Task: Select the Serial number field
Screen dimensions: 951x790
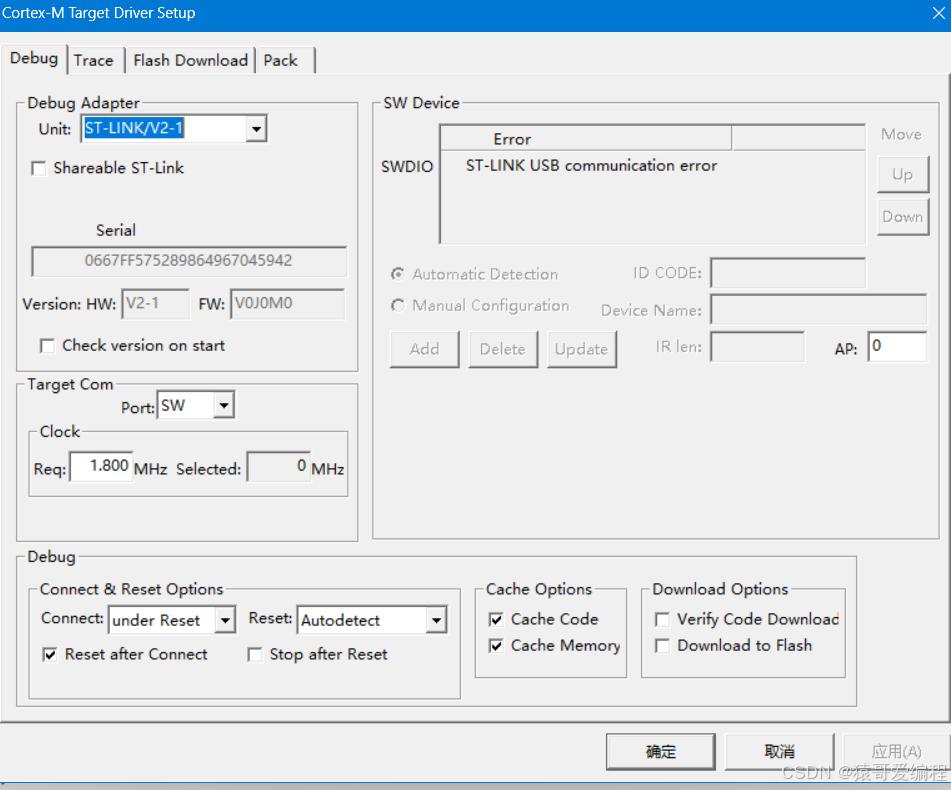Action: [189, 261]
